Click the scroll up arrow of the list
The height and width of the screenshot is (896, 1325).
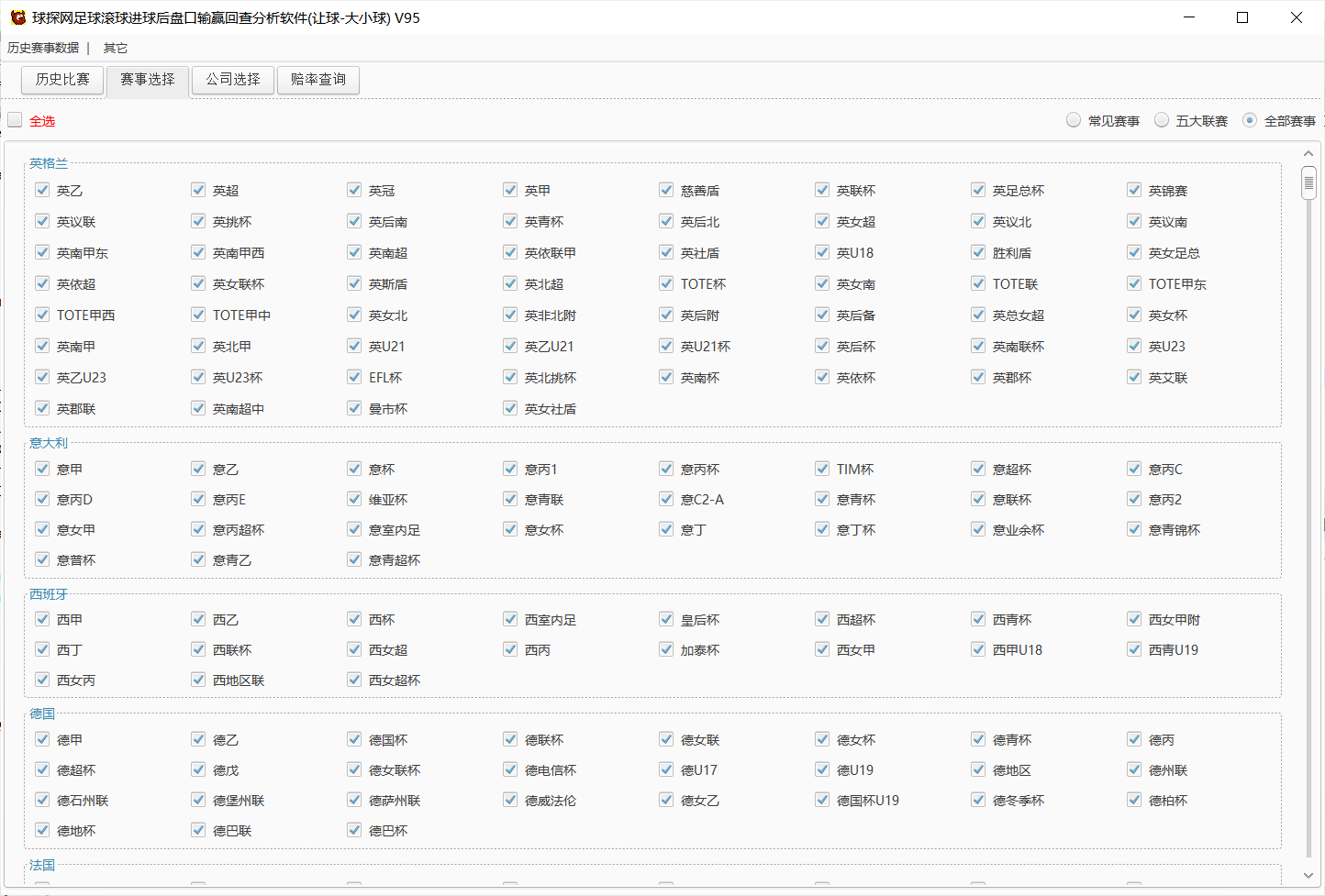click(x=1308, y=154)
